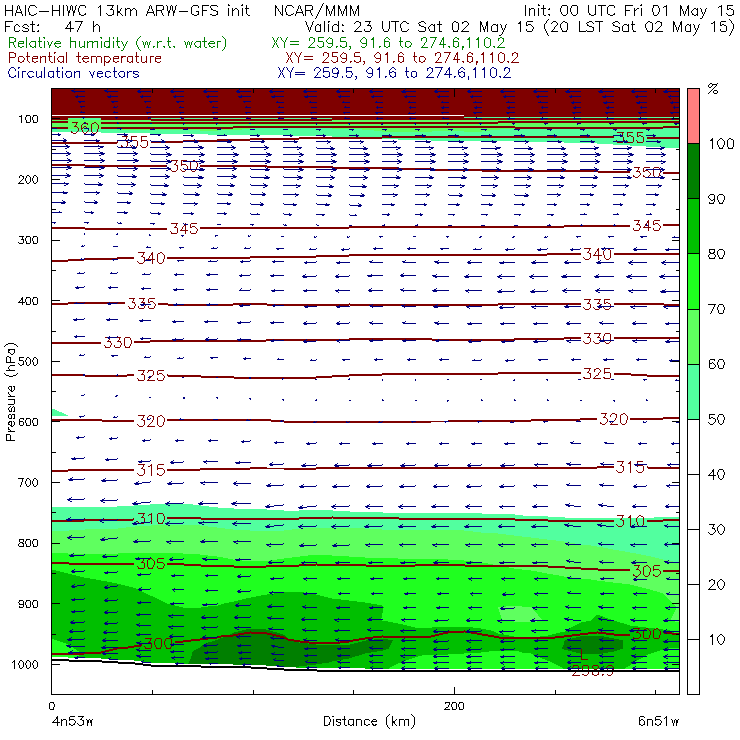Click the '0' distance axis origin label
This screenshot has width=740, height=740.
[x=51, y=706]
